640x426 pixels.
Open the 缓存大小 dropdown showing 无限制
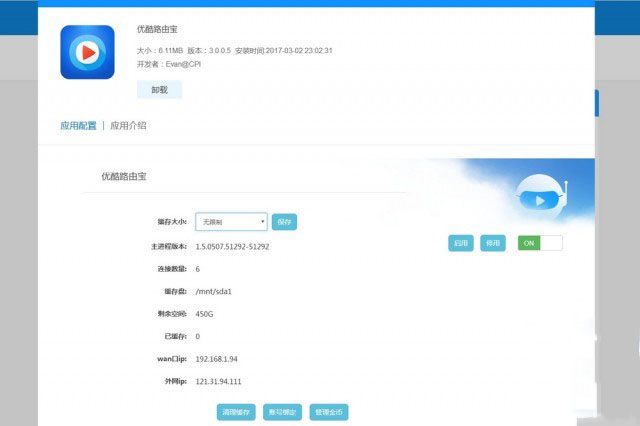pyautogui.click(x=231, y=222)
